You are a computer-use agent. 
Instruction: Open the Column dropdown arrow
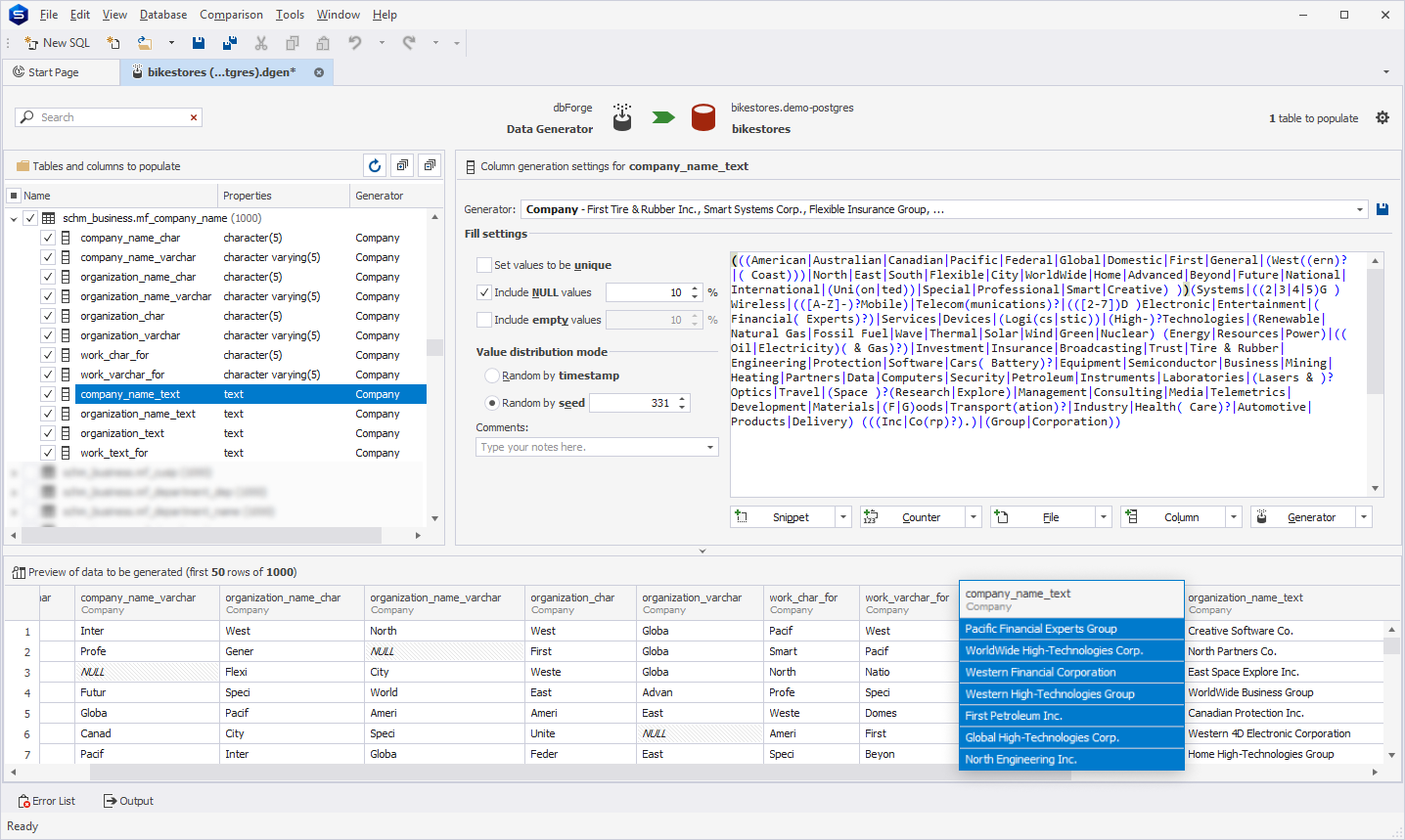[1234, 517]
